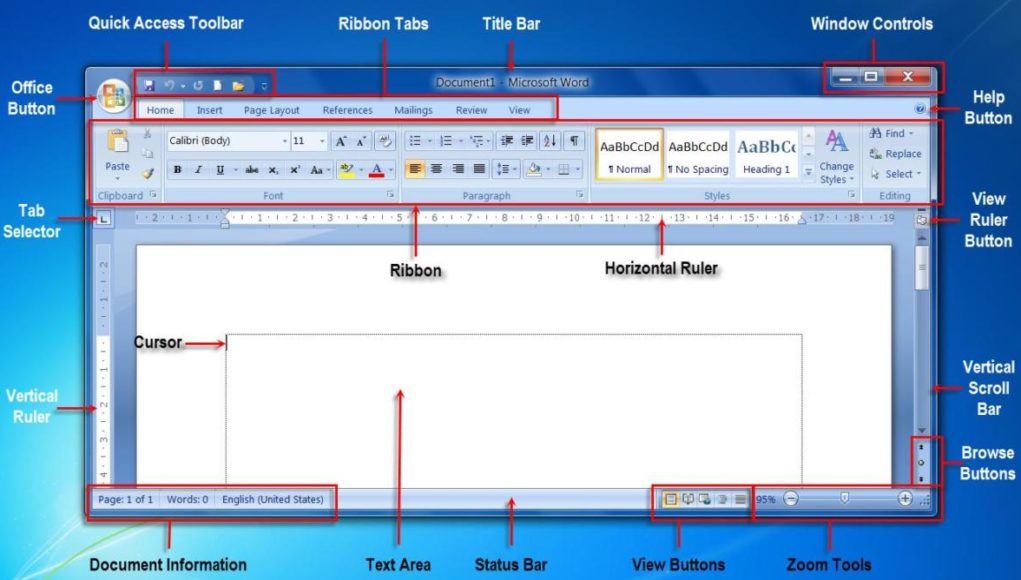This screenshot has height=580, width=1021.
Task: Decrease indent icon in Paragraph group
Action: (x=507, y=141)
